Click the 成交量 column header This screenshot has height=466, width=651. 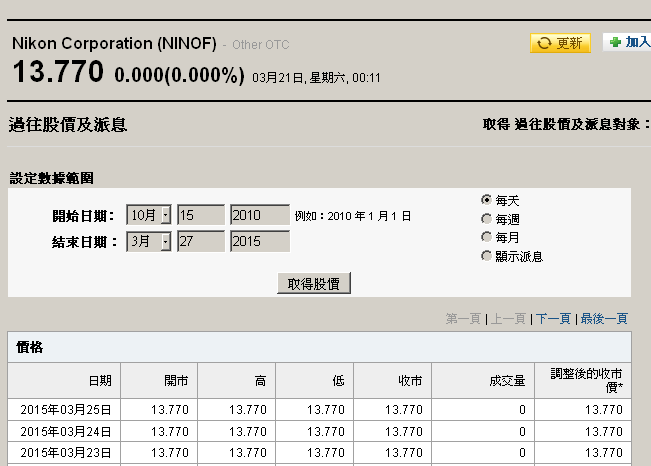point(483,380)
